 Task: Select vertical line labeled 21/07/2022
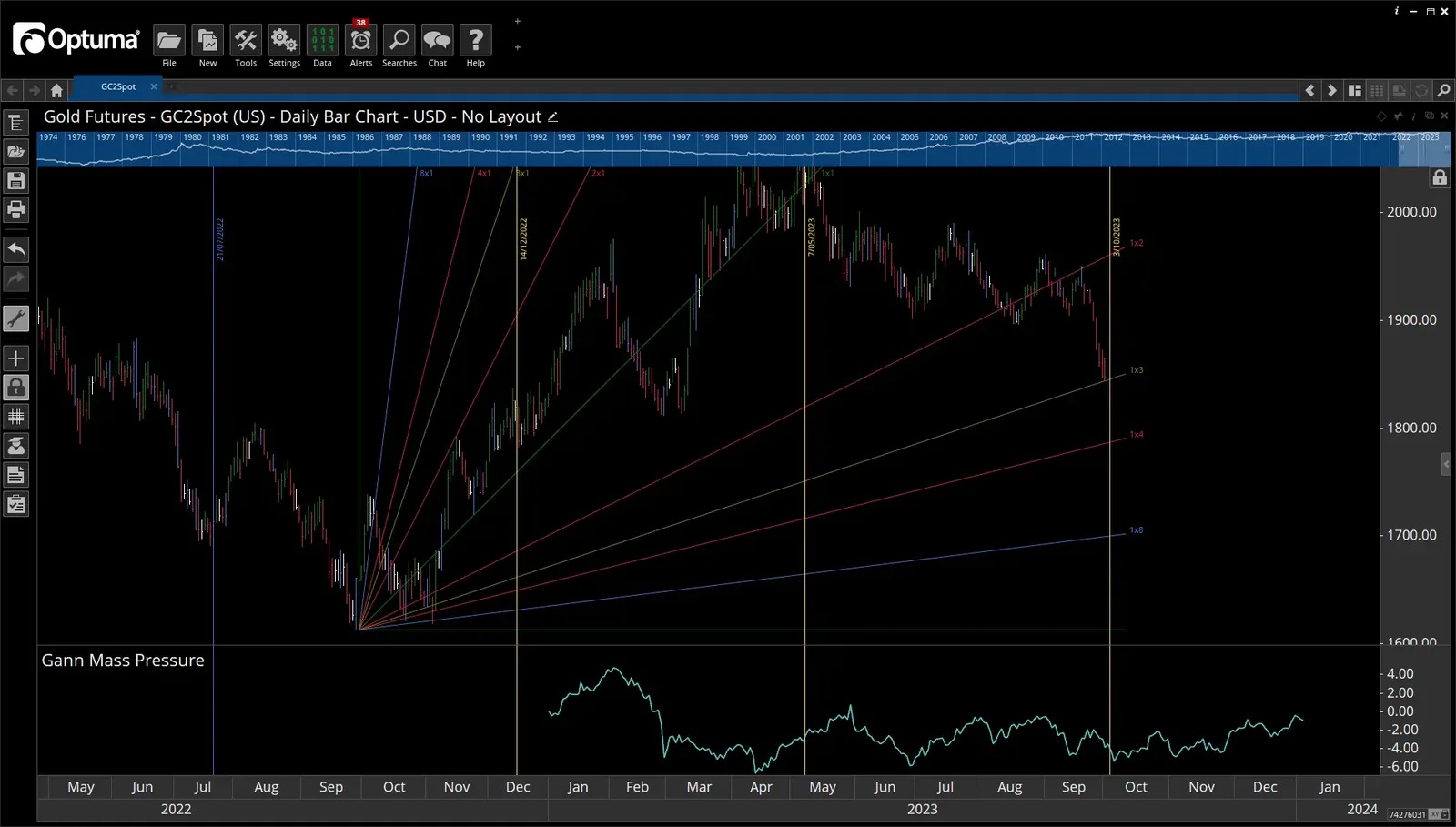tap(219, 239)
